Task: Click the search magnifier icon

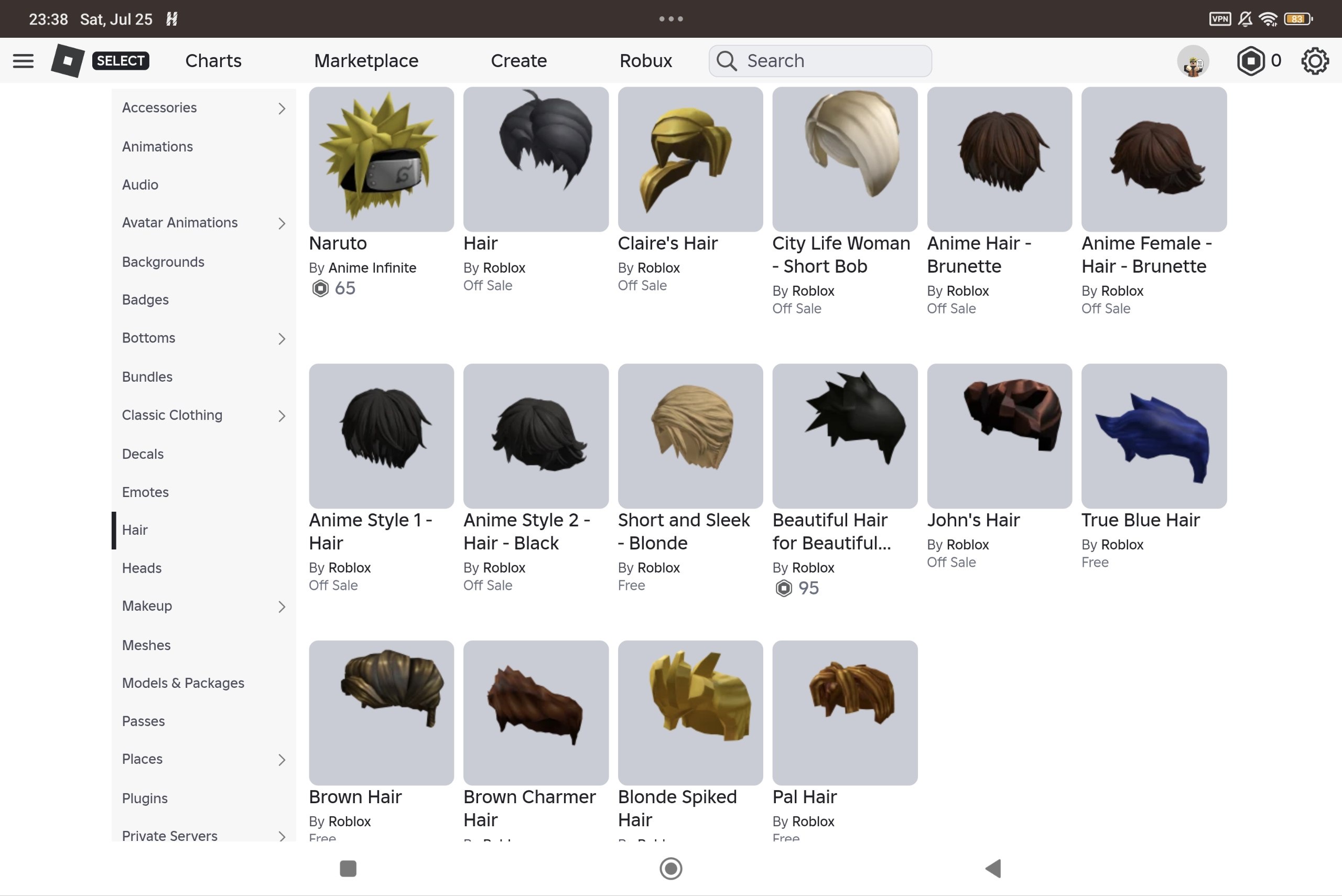Action: (726, 61)
